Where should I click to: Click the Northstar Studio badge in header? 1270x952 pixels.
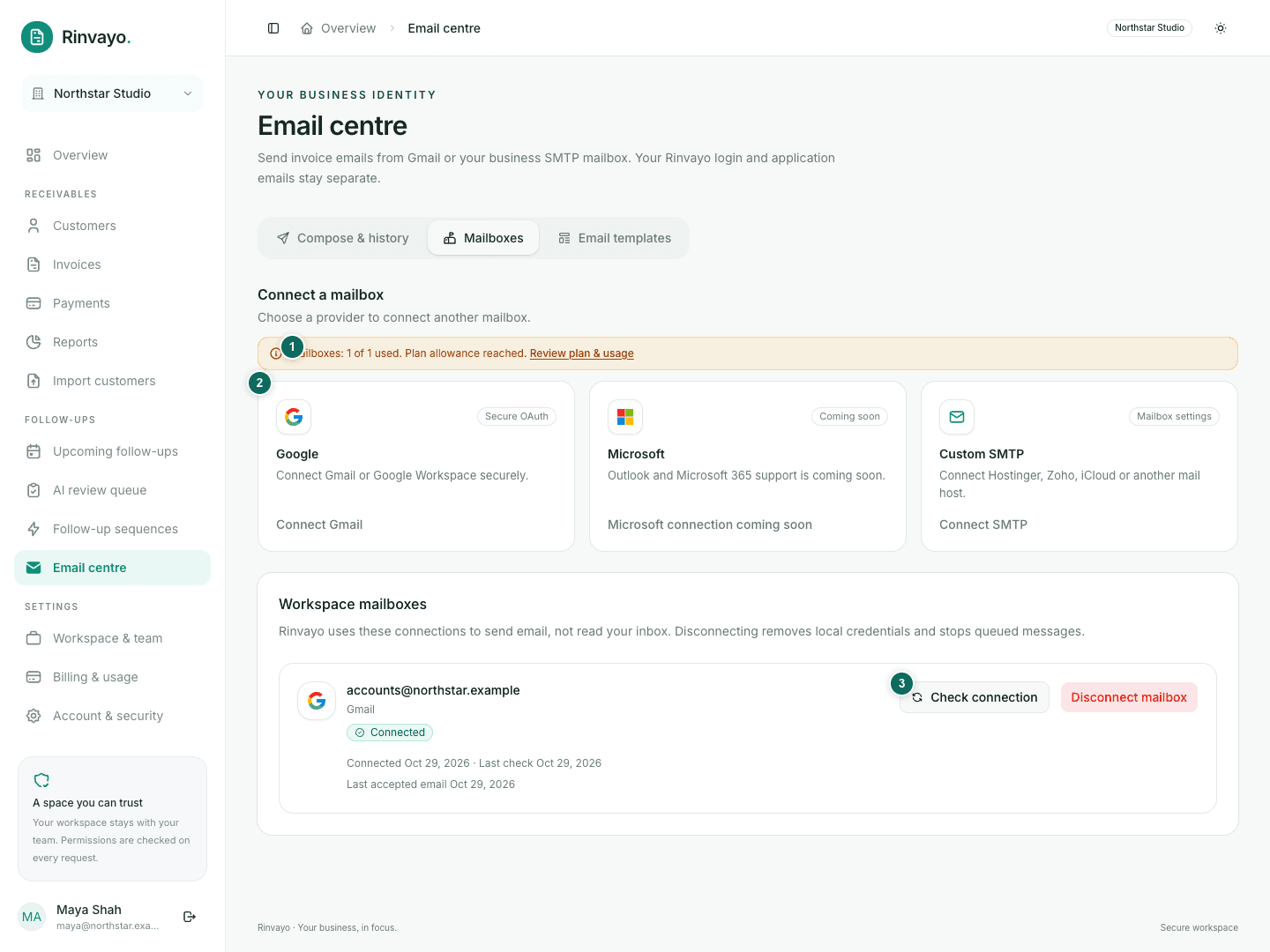[x=1149, y=28]
